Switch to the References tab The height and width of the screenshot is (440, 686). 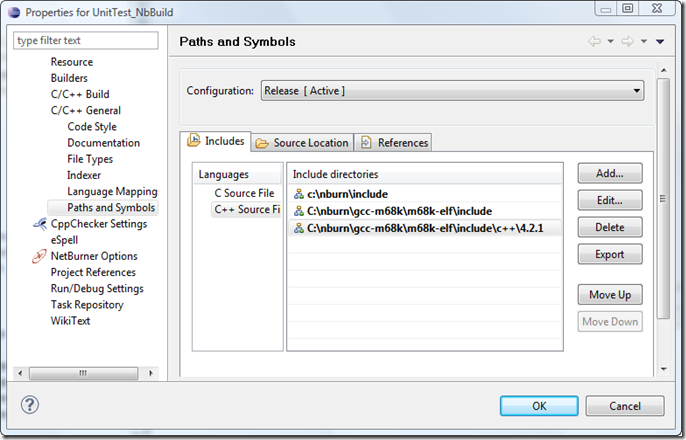pyautogui.click(x=394, y=143)
